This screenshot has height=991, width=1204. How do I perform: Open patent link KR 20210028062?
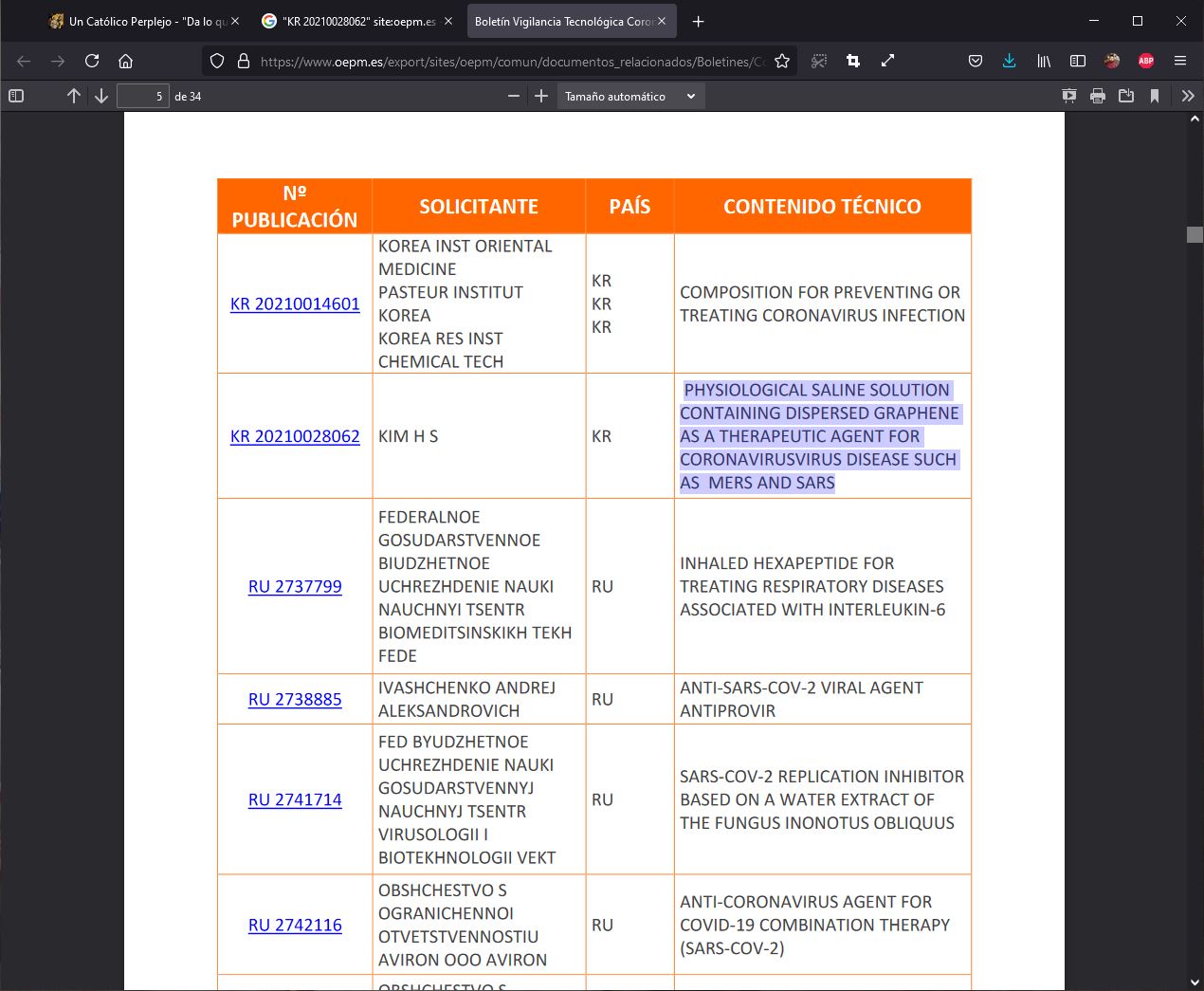(295, 436)
